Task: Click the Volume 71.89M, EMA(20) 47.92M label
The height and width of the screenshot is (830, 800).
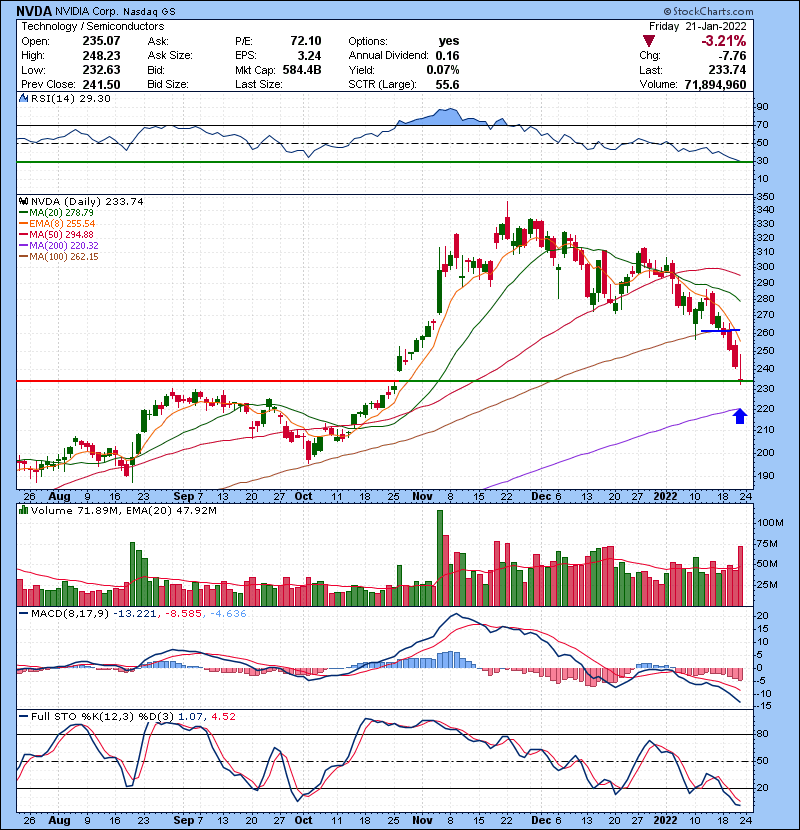Action: click(x=124, y=511)
